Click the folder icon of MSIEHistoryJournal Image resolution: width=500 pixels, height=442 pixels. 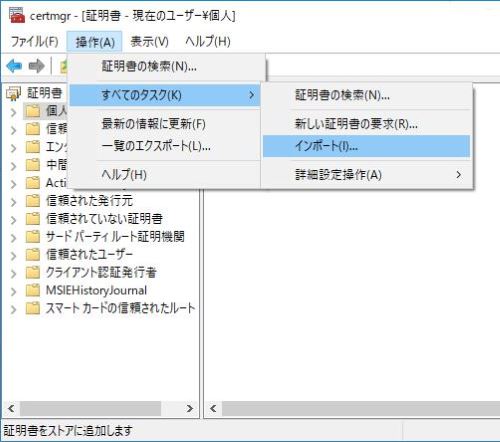click(33, 290)
